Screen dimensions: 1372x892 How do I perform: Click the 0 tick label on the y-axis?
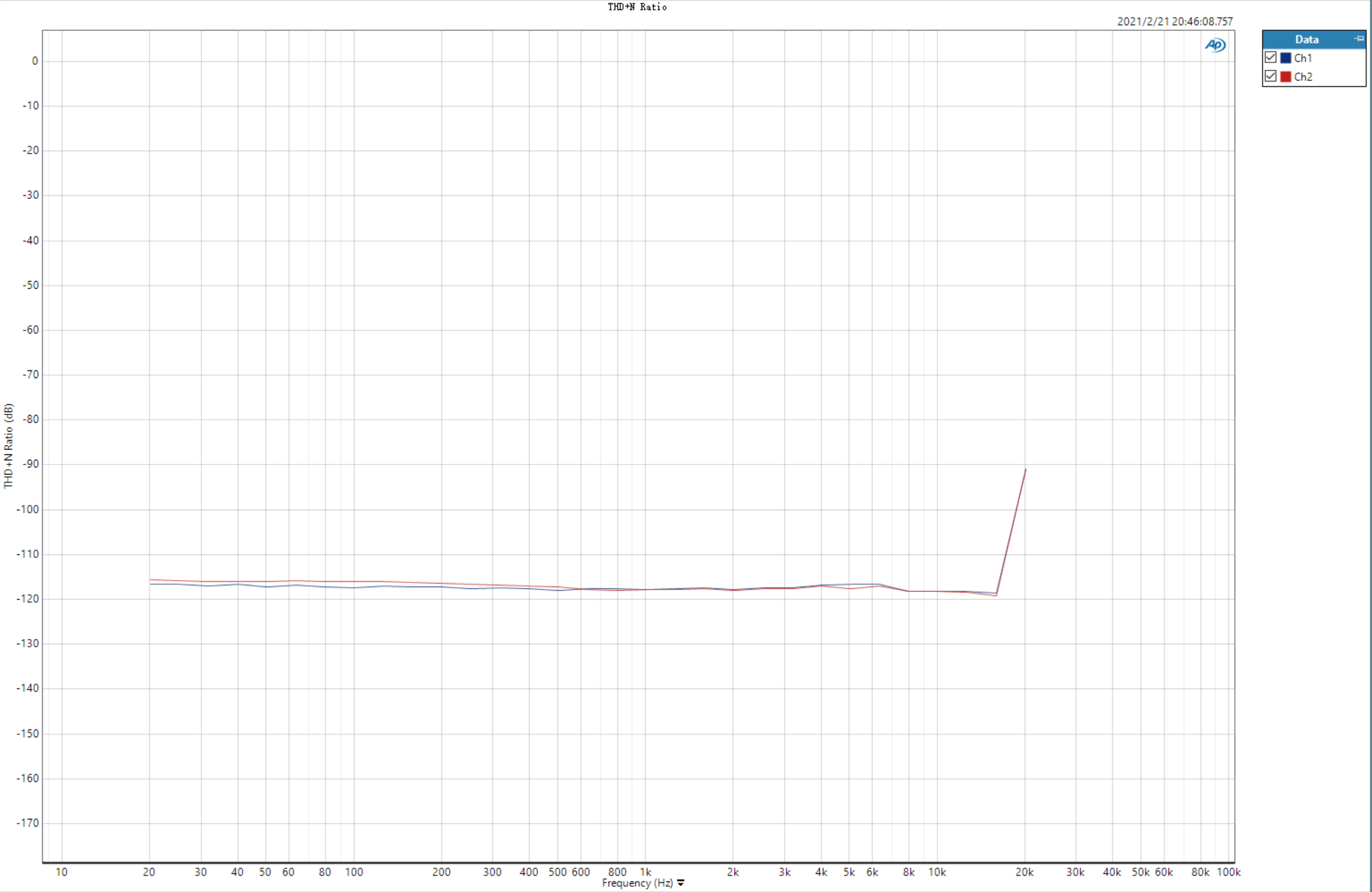point(35,61)
